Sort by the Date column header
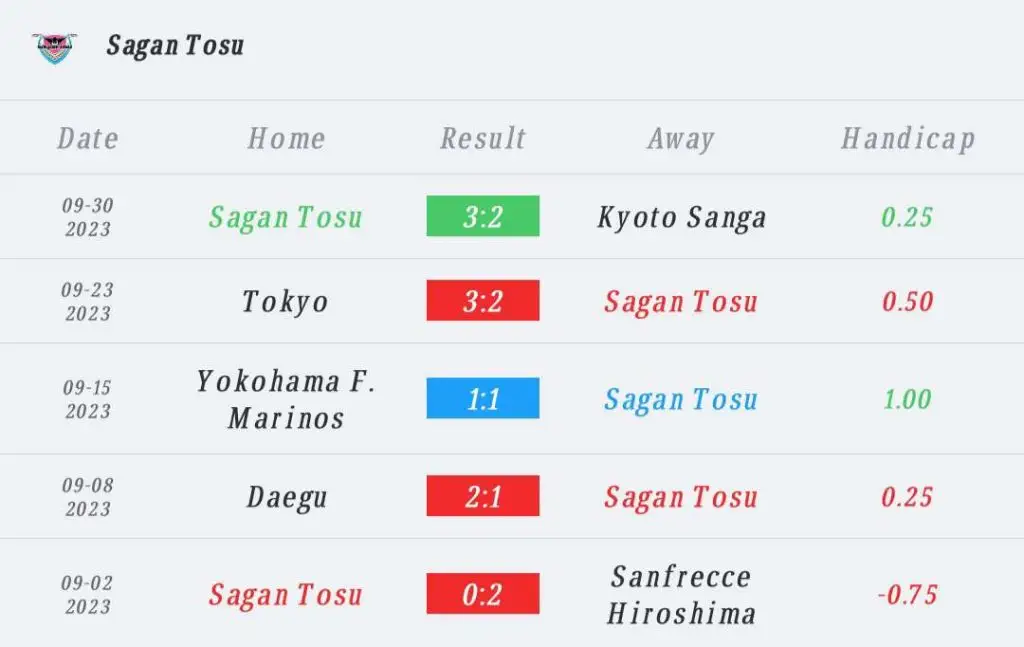This screenshot has width=1024, height=647. point(88,138)
